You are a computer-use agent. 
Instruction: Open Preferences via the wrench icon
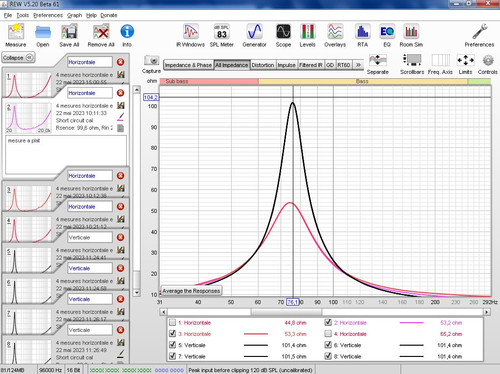click(479, 32)
